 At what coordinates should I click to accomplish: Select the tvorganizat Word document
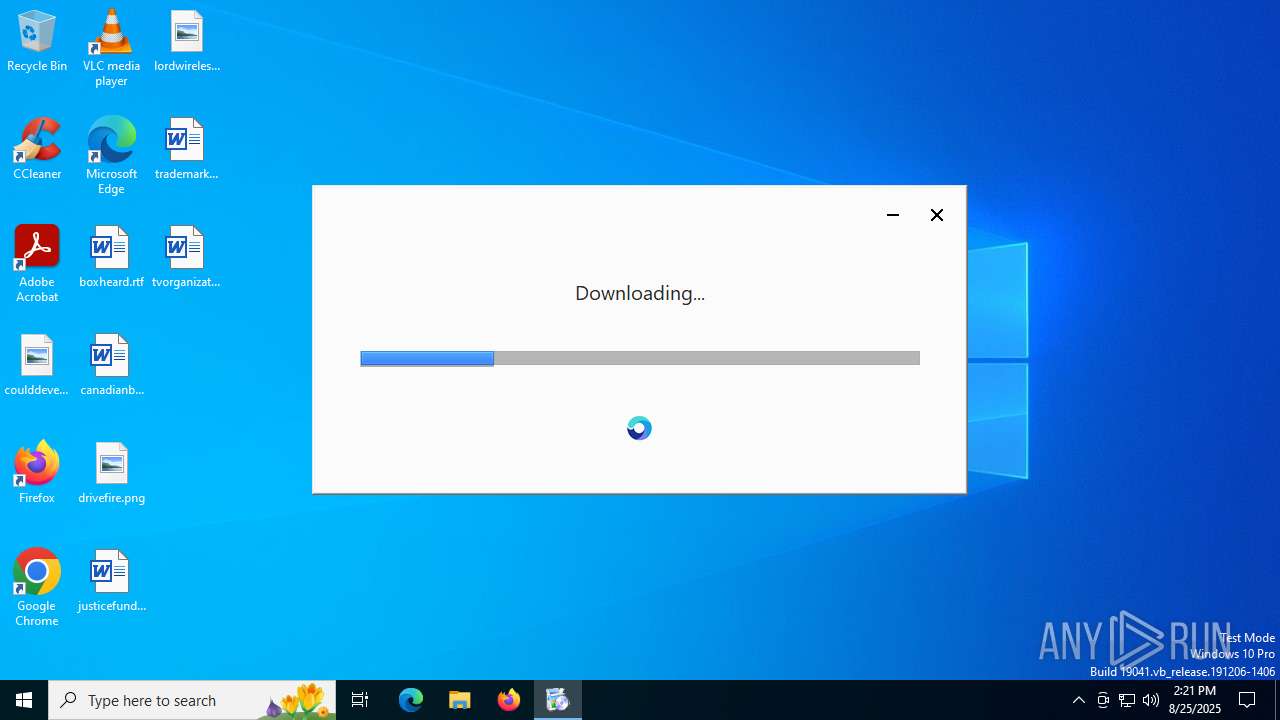click(186, 257)
